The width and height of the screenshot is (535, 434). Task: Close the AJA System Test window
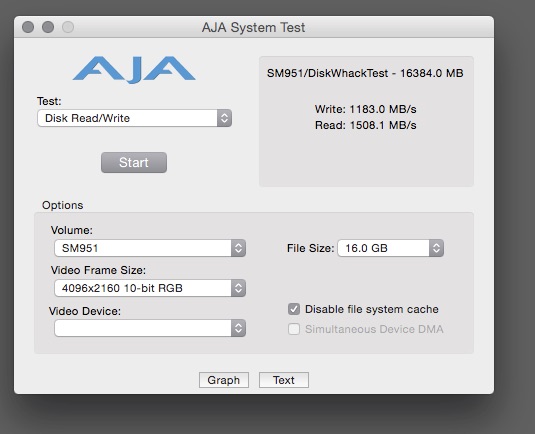28,27
